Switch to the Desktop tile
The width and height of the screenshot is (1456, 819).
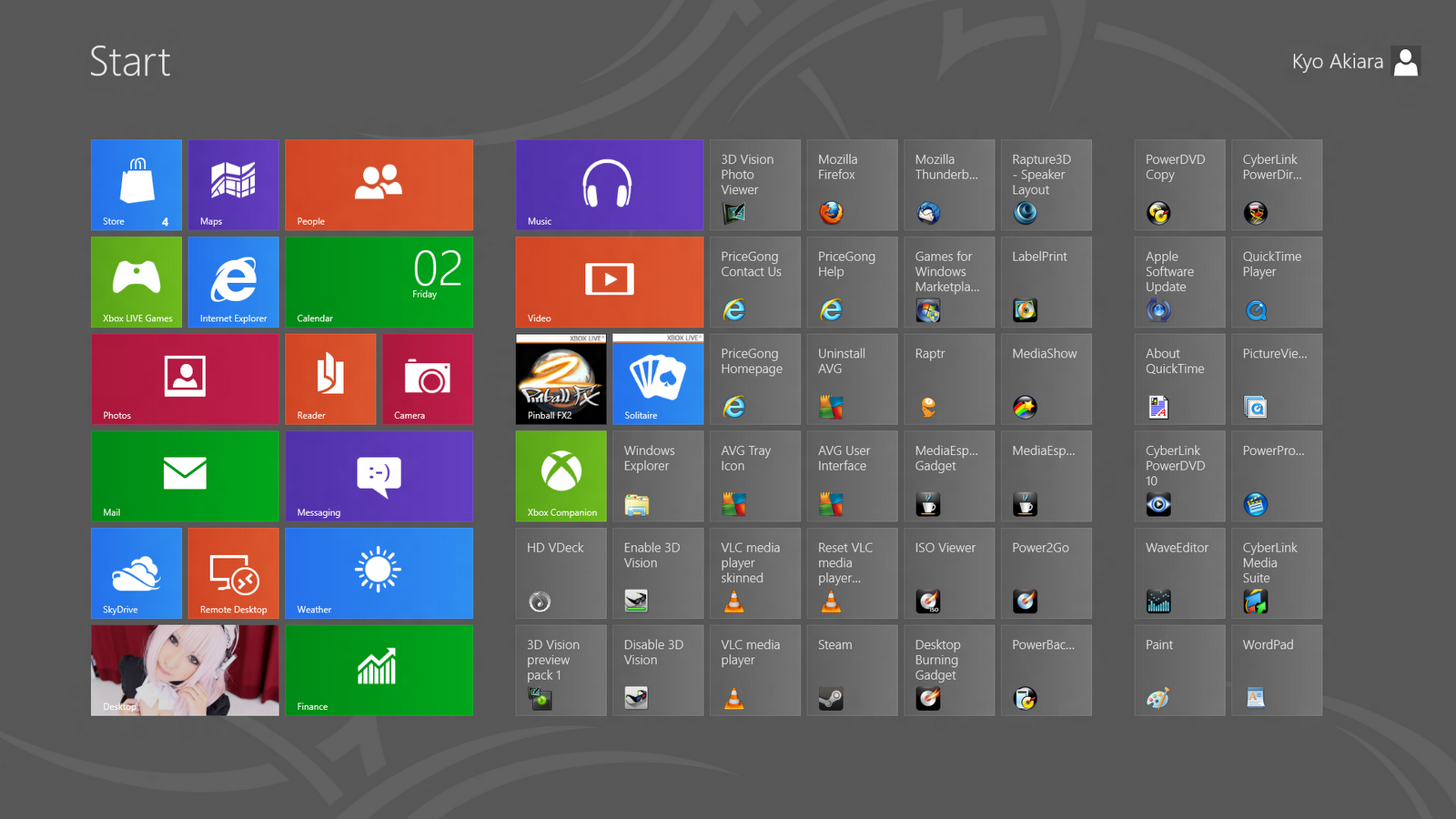coord(185,671)
